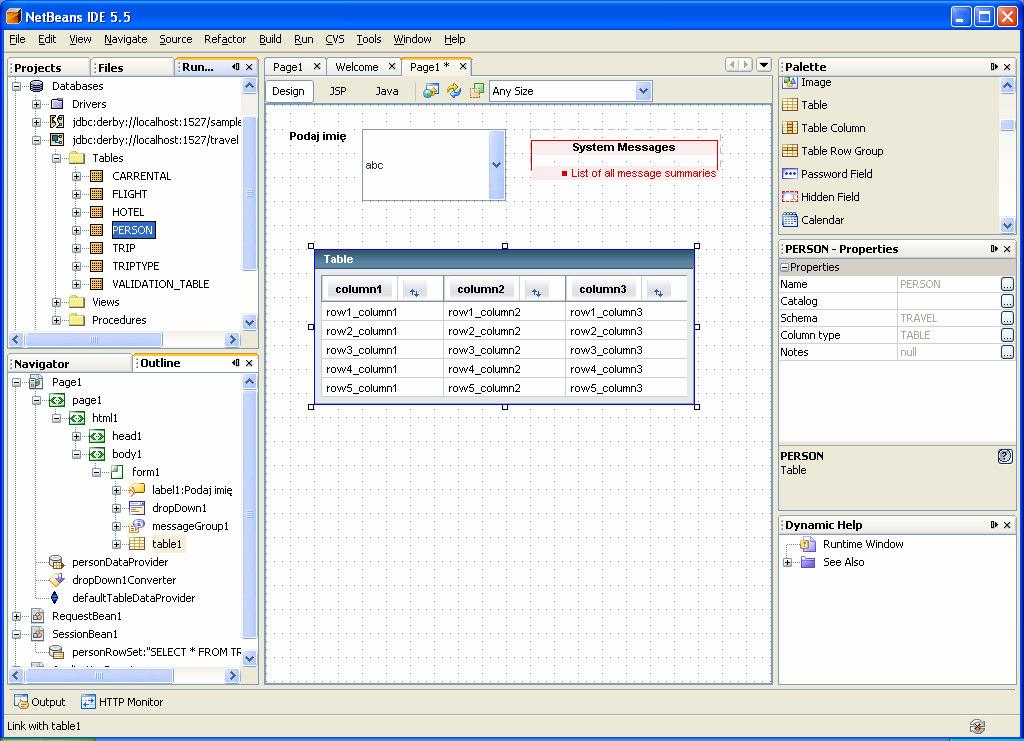This screenshot has height=741, width=1024.
Task: Click the CARRENTAL table icon
Action: (97, 176)
